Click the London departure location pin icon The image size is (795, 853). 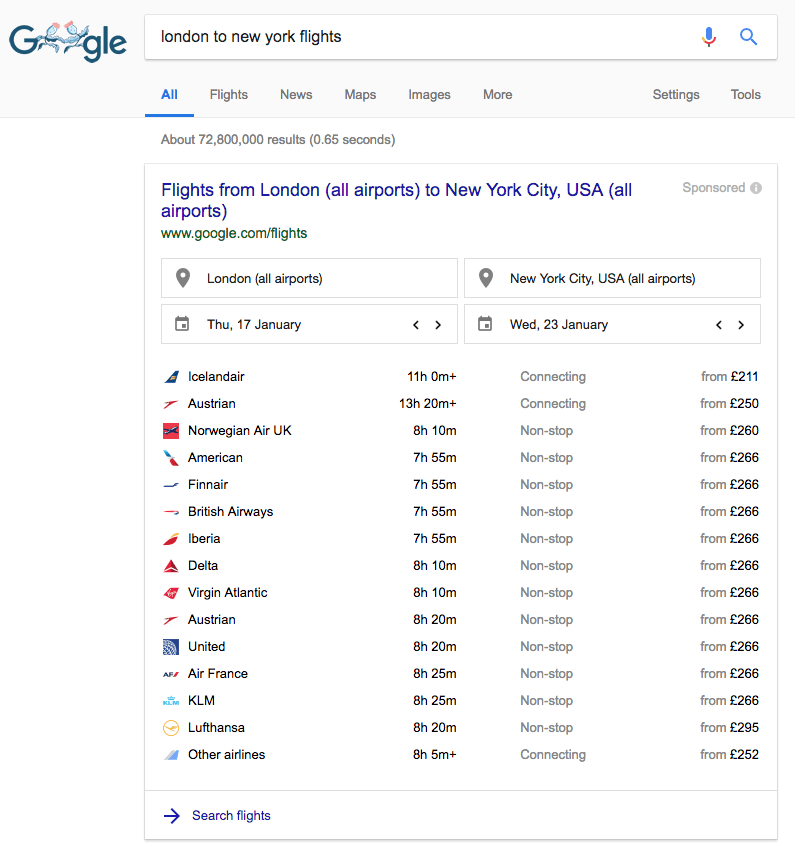[x=183, y=278]
